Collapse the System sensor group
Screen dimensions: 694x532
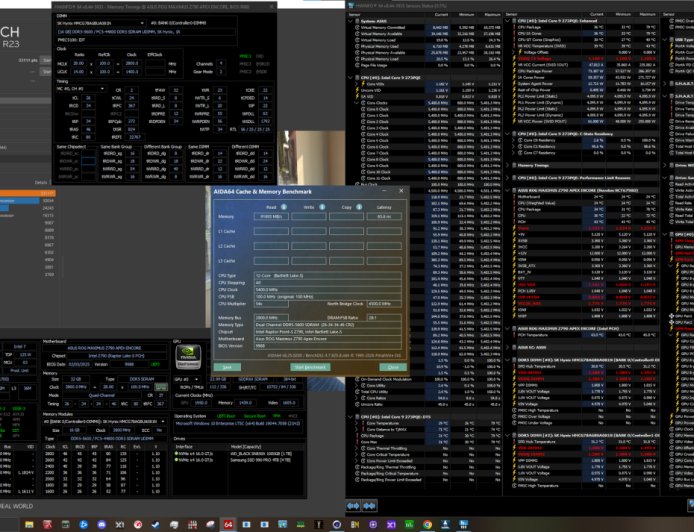(x=351, y=21)
